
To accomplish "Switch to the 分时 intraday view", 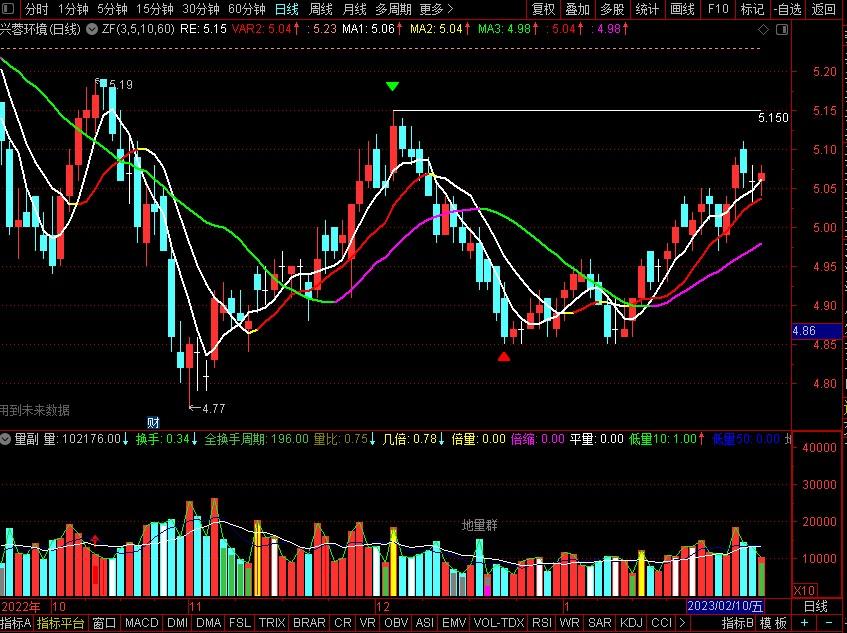I will coord(36,9).
